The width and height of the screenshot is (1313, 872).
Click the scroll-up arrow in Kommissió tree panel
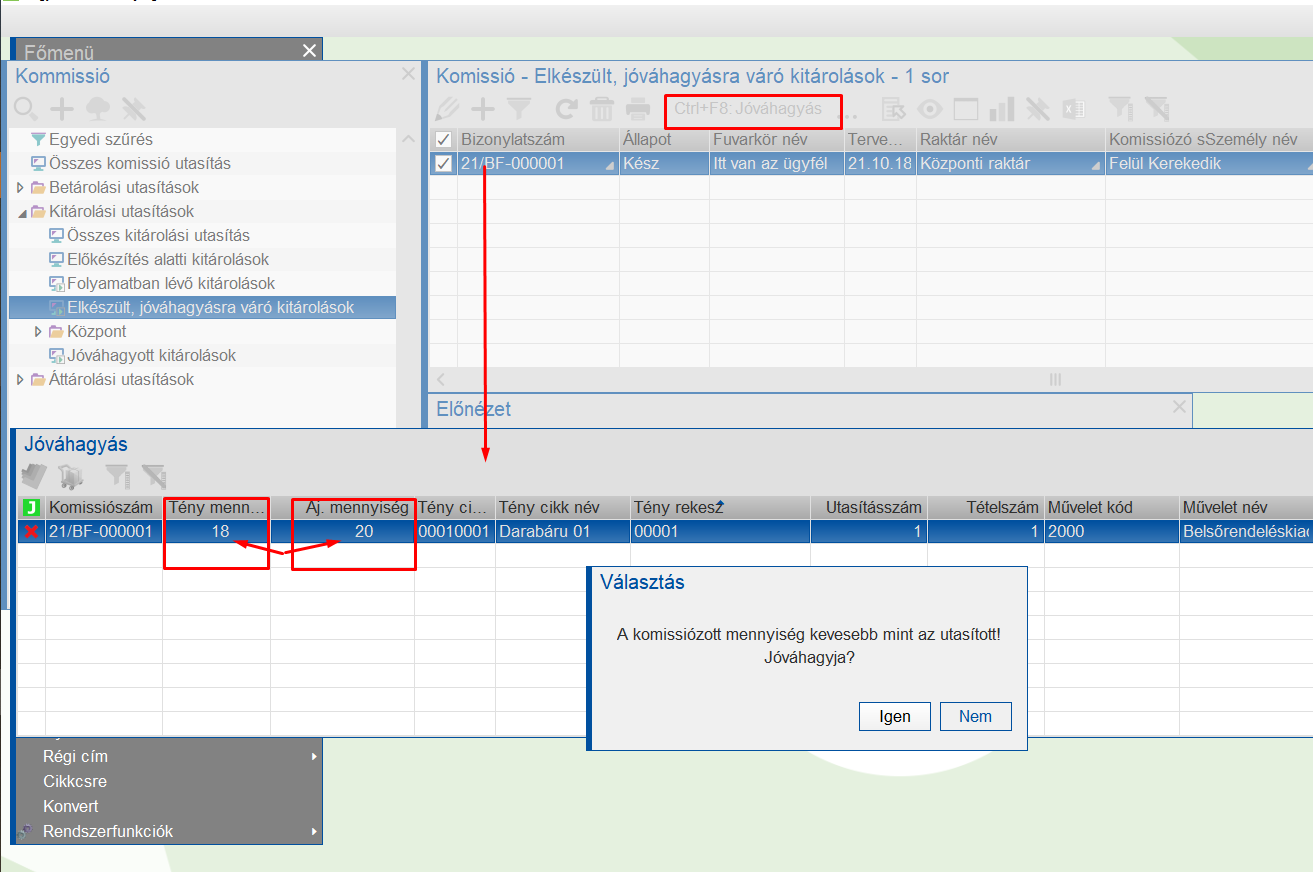tap(409, 138)
